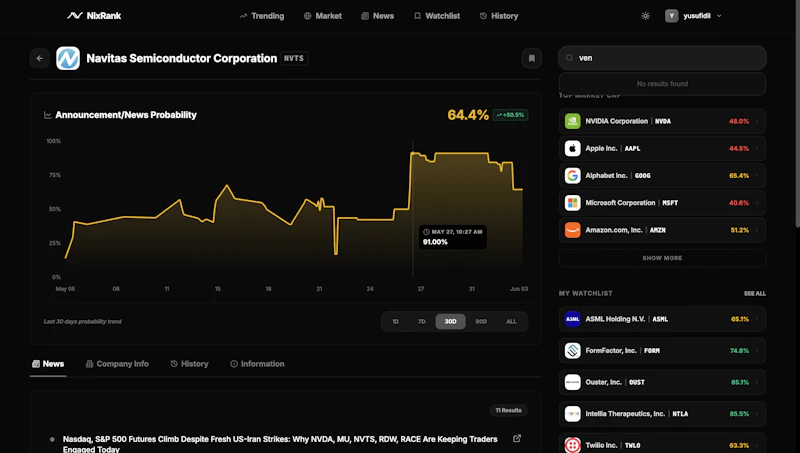Click the Navitas Semiconductor logo

point(68,58)
